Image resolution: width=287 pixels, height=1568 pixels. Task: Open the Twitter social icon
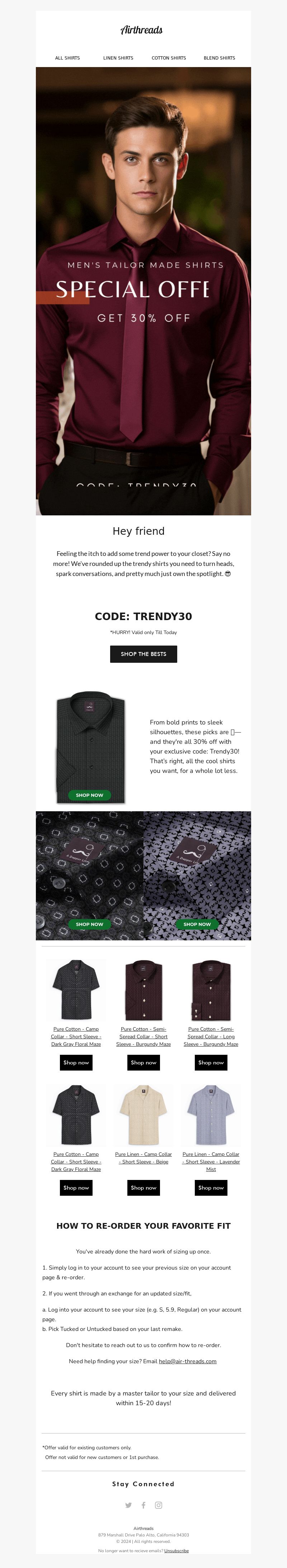tap(128, 1505)
